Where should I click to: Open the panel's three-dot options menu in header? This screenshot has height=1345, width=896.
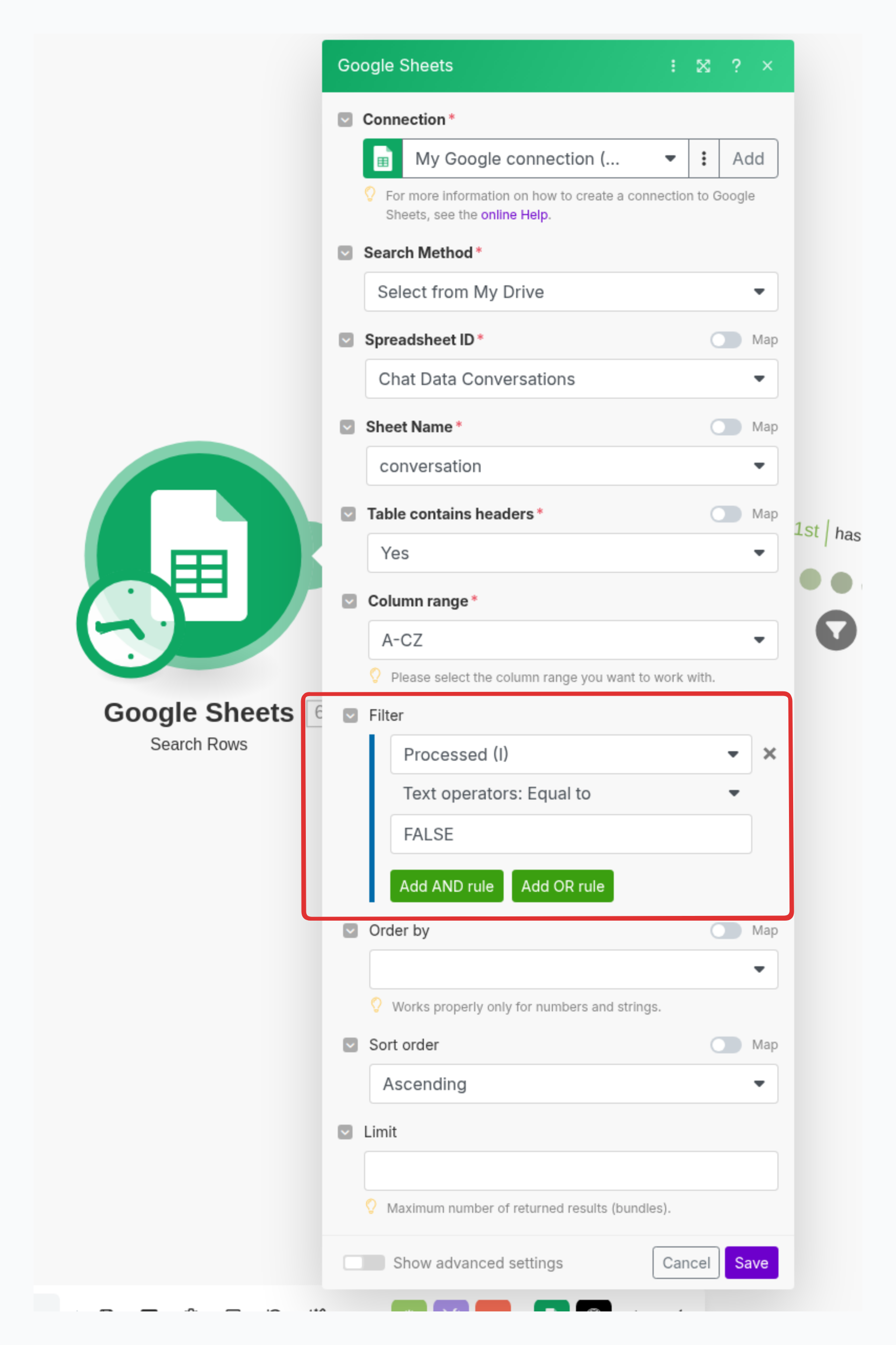coord(673,66)
